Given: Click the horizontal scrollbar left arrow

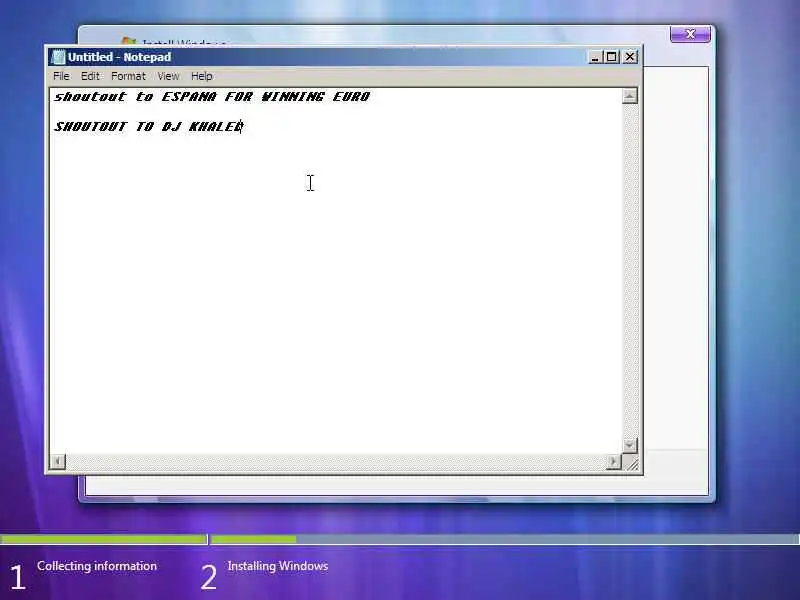Looking at the screenshot, I should pyautogui.click(x=58, y=462).
